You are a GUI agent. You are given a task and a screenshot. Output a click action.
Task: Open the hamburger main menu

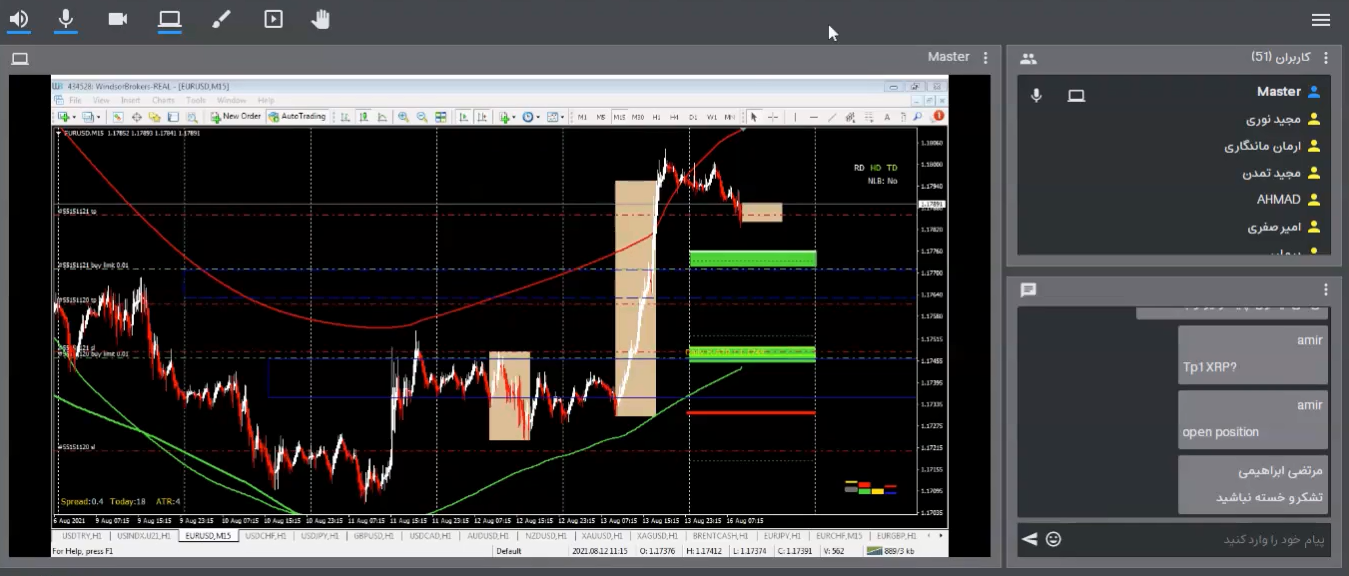point(1321,20)
